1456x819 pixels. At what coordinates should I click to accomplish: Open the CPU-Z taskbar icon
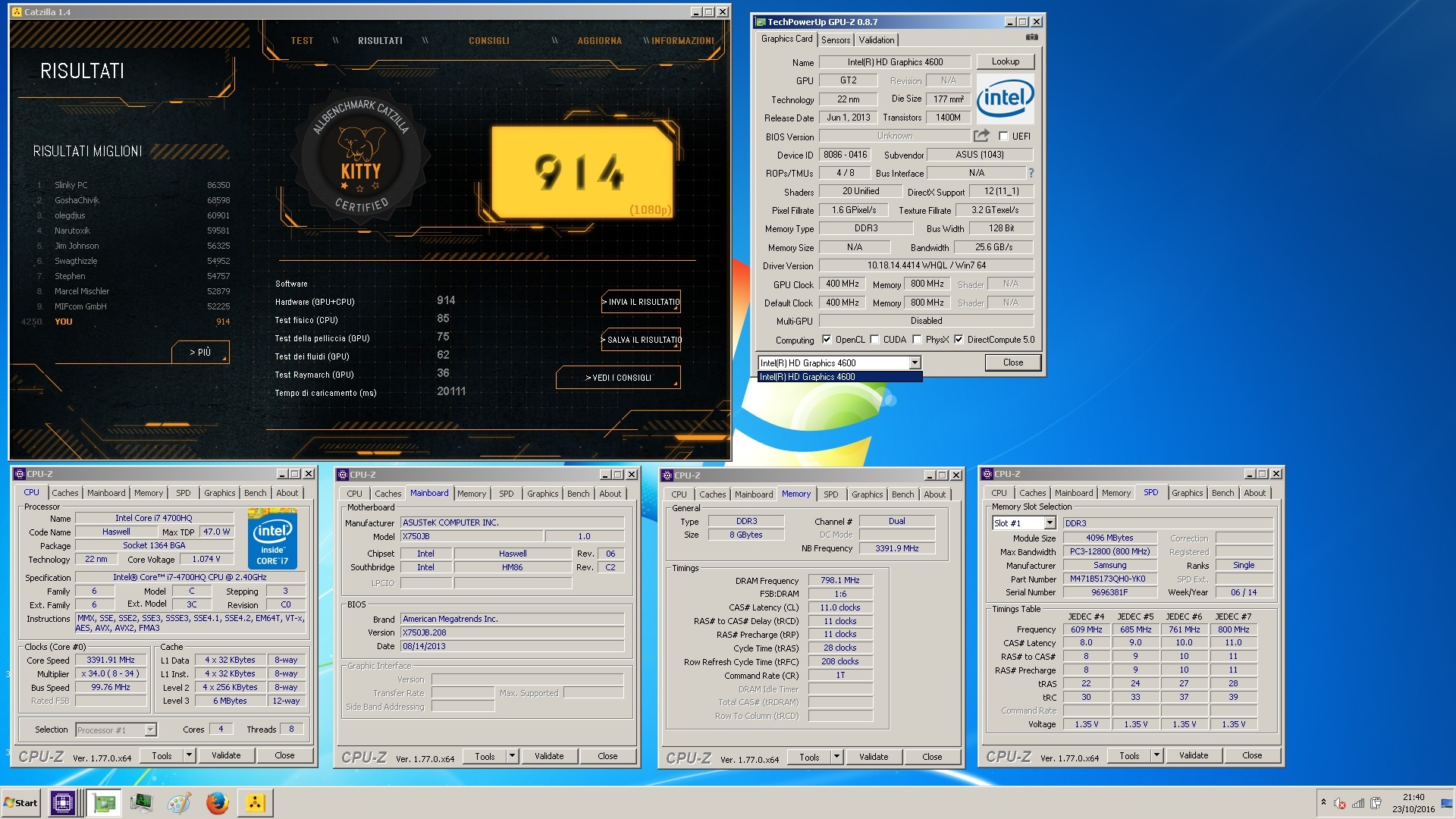63,802
